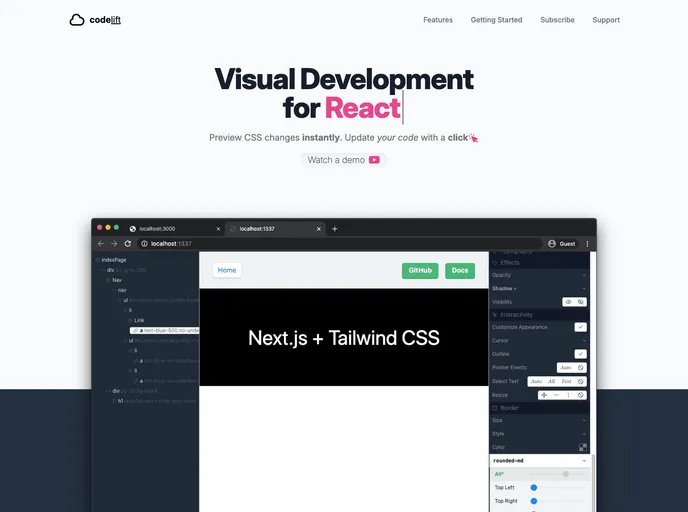Choose the horizontal Resize icon
The width and height of the screenshot is (688, 512).
click(556, 395)
